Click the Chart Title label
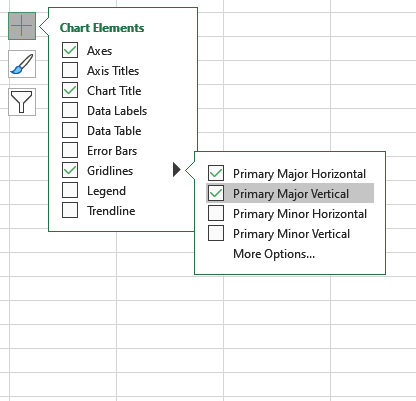 [114, 91]
